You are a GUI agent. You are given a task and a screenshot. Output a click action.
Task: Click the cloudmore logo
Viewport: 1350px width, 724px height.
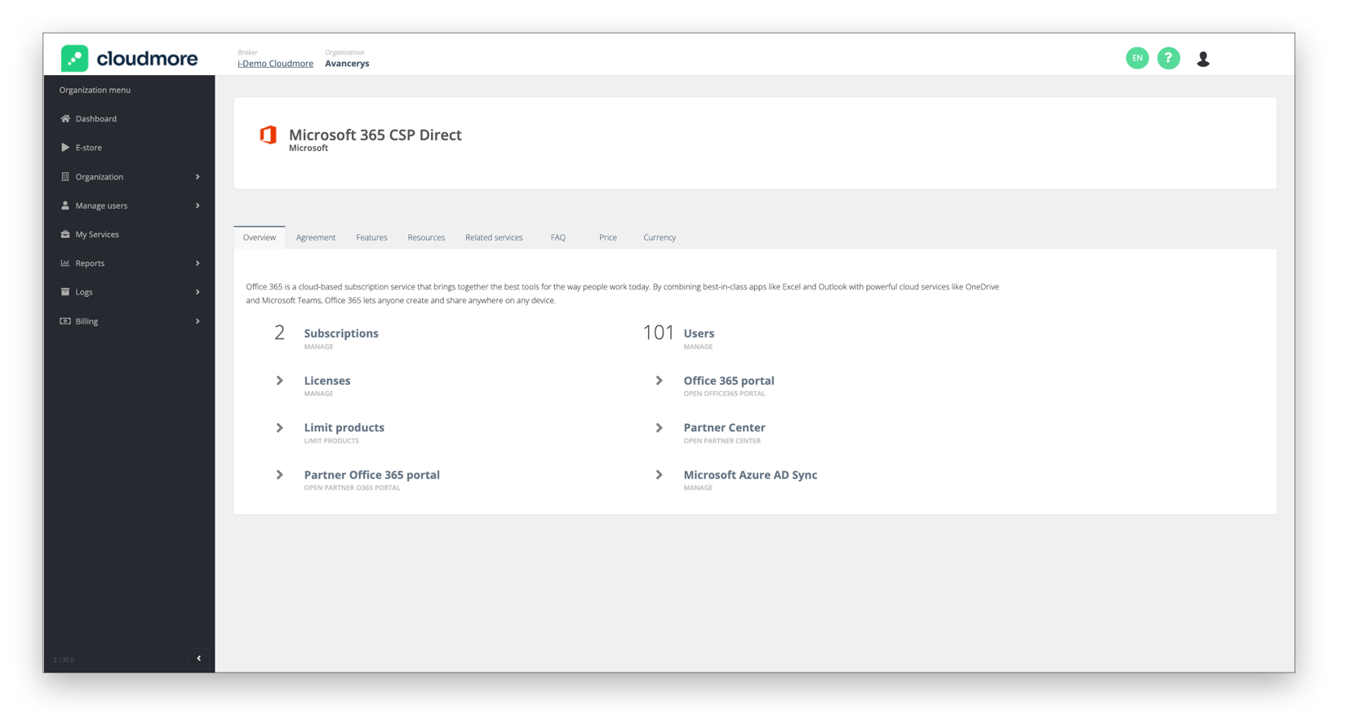point(129,58)
